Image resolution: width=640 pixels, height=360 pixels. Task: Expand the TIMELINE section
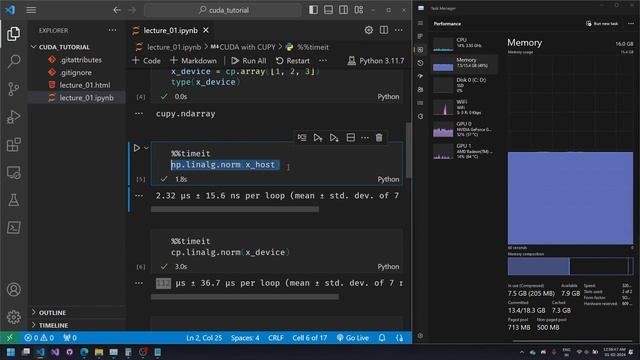[53, 325]
